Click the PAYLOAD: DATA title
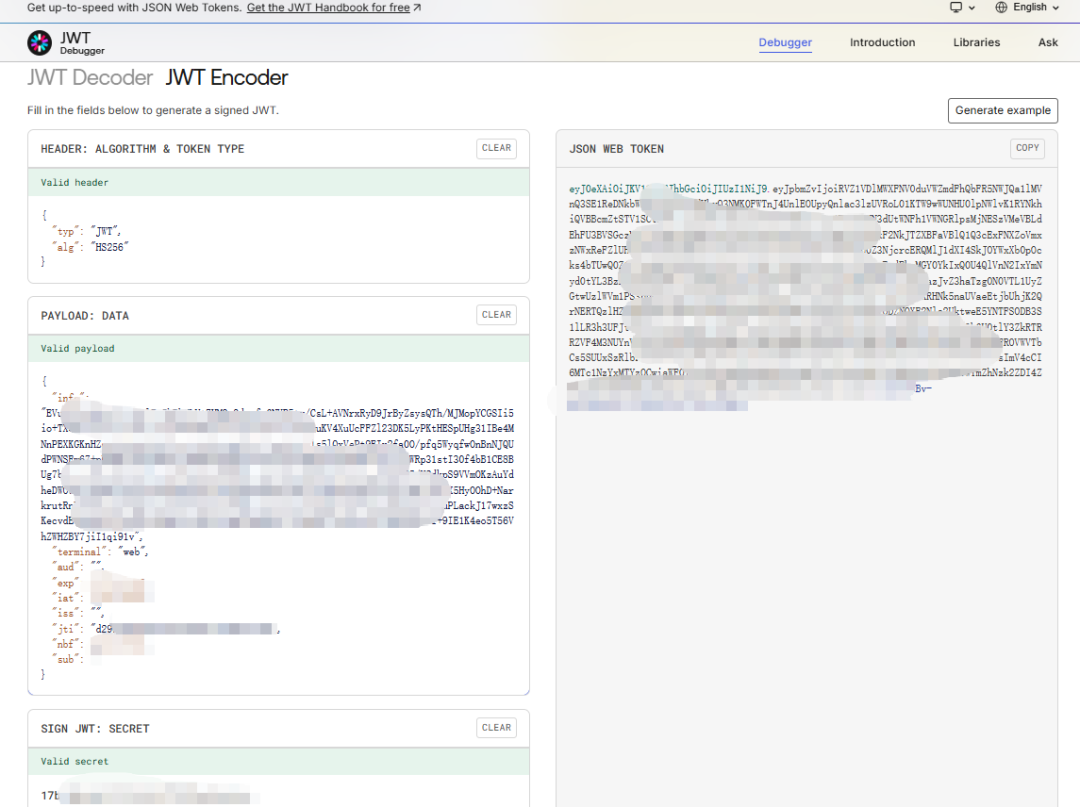Image resolution: width=1080 pixels, height=807 pixels. pyautogui.click(x=85, y=315)
